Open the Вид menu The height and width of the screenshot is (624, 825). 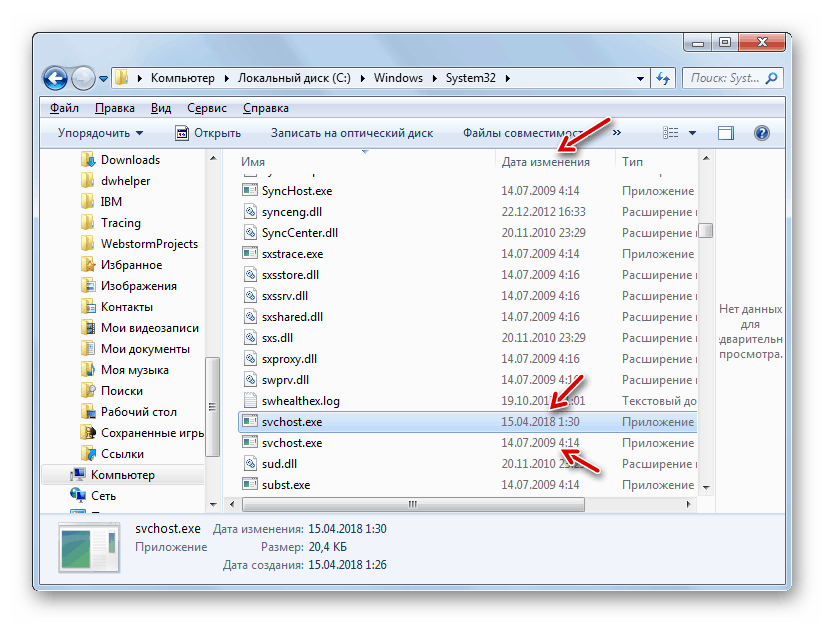(x=162, y=107)
